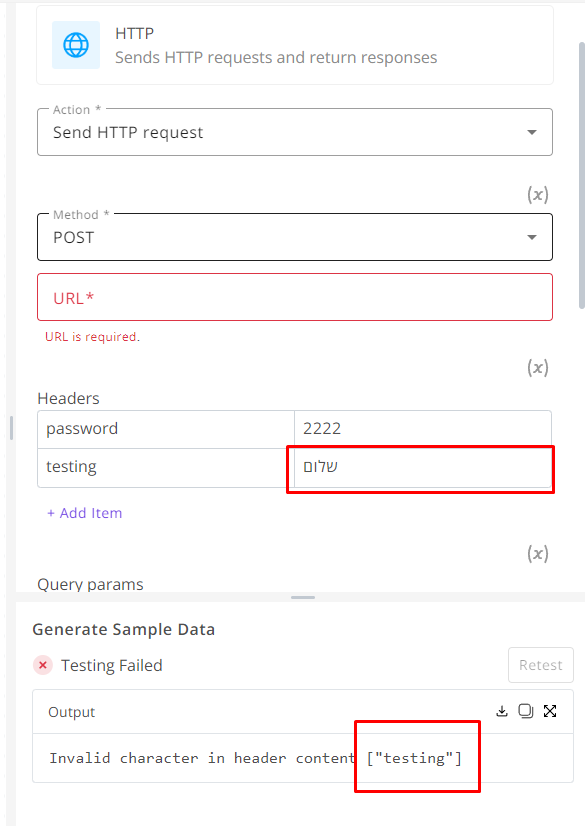
Task: Open the Send HTTP request selector
Action: [x=295, y=132]
